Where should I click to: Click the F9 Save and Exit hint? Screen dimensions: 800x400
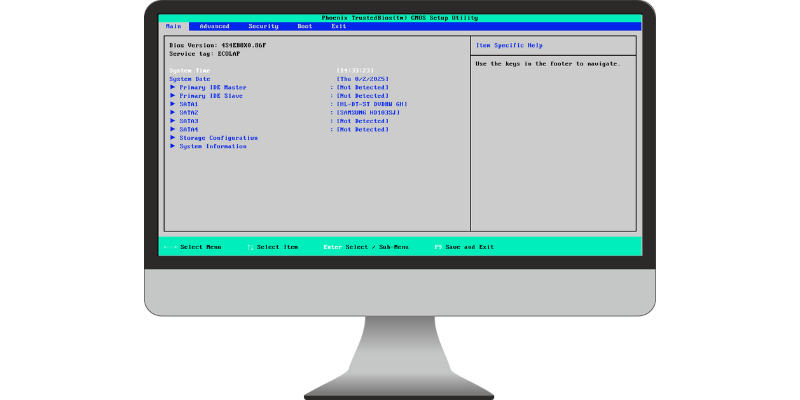[x=464, y=246]
